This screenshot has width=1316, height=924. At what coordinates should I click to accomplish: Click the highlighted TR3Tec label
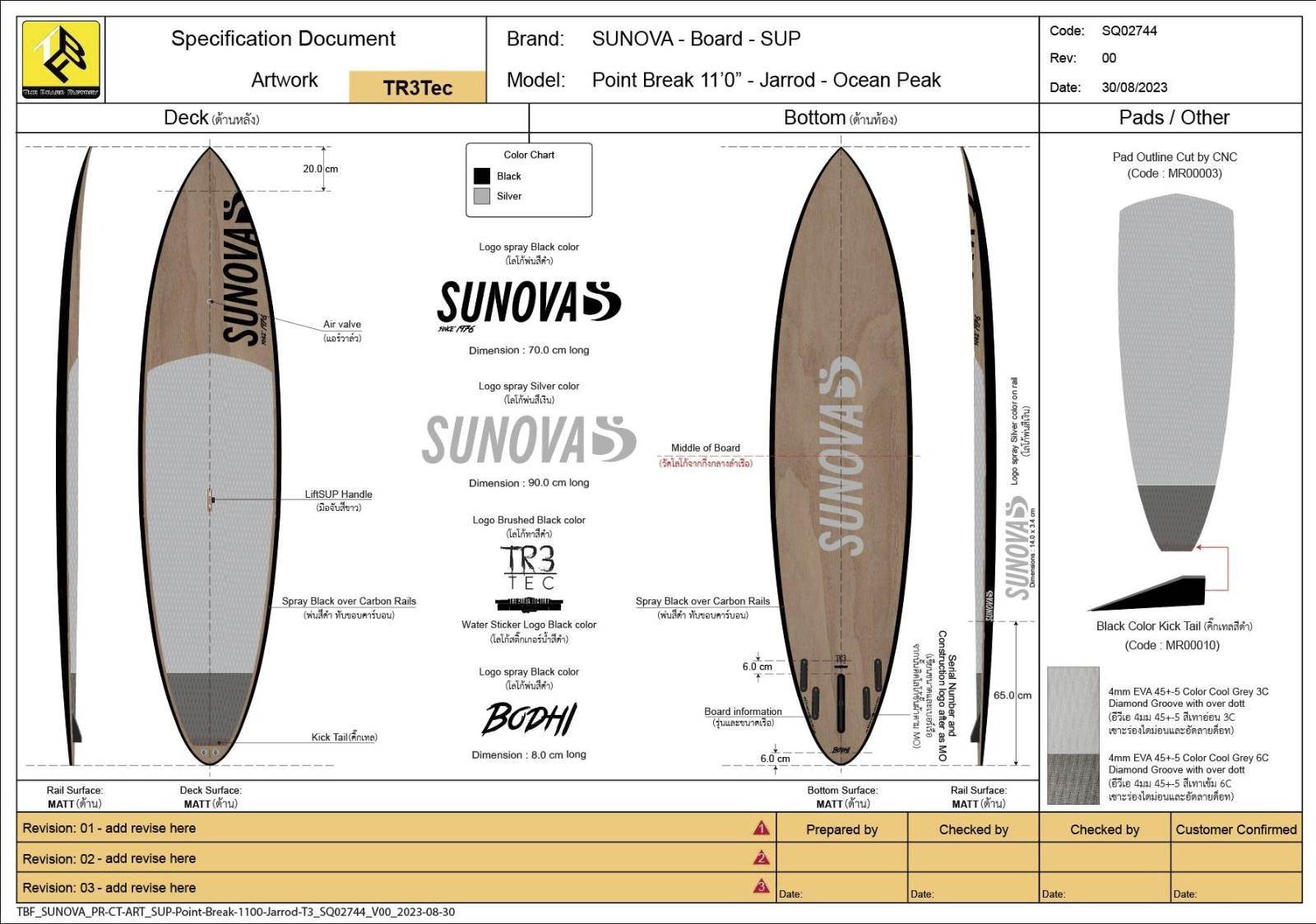point(417,87)
